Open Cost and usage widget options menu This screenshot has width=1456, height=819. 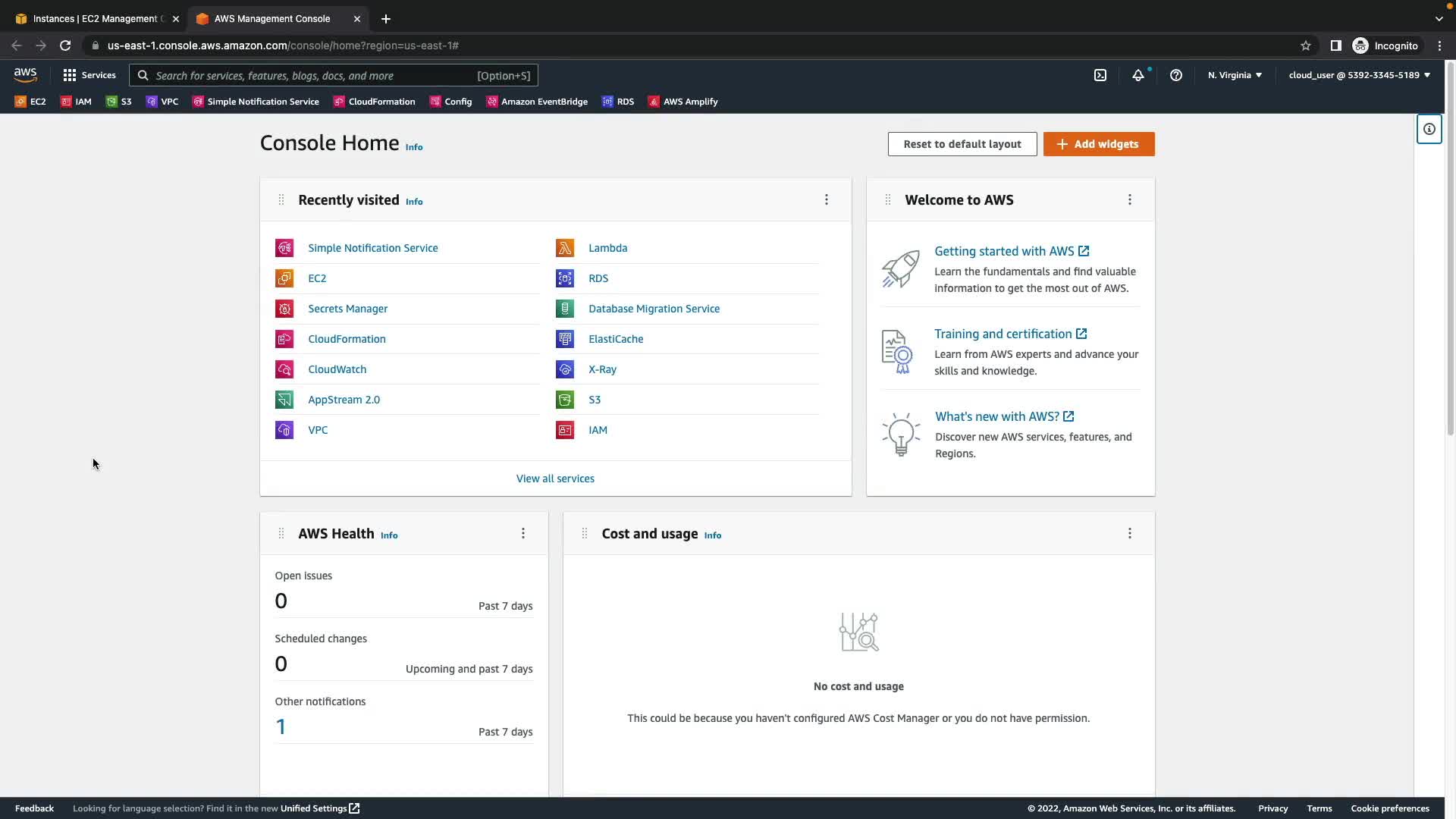click(x=1130, y=534)
